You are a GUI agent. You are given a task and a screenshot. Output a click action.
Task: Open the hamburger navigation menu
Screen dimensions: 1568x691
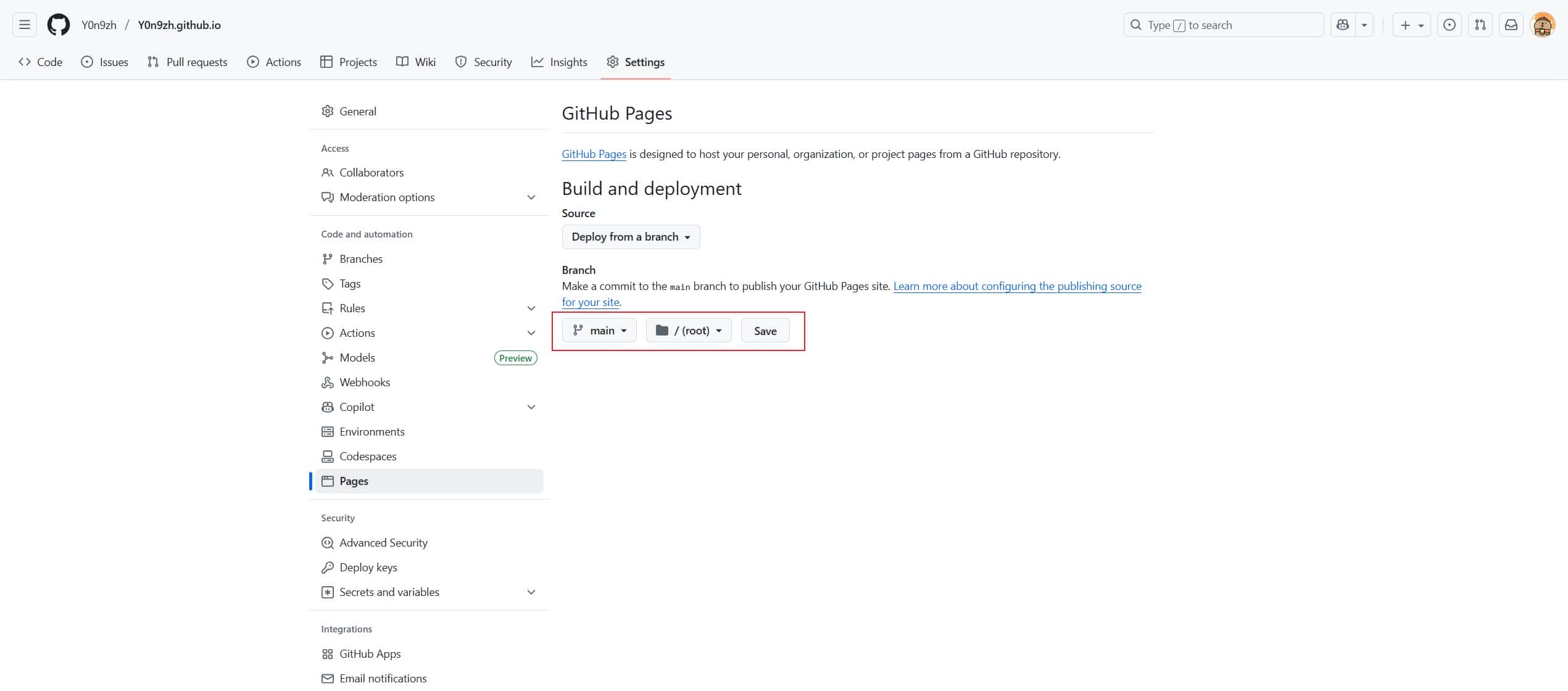pos(25,25)
